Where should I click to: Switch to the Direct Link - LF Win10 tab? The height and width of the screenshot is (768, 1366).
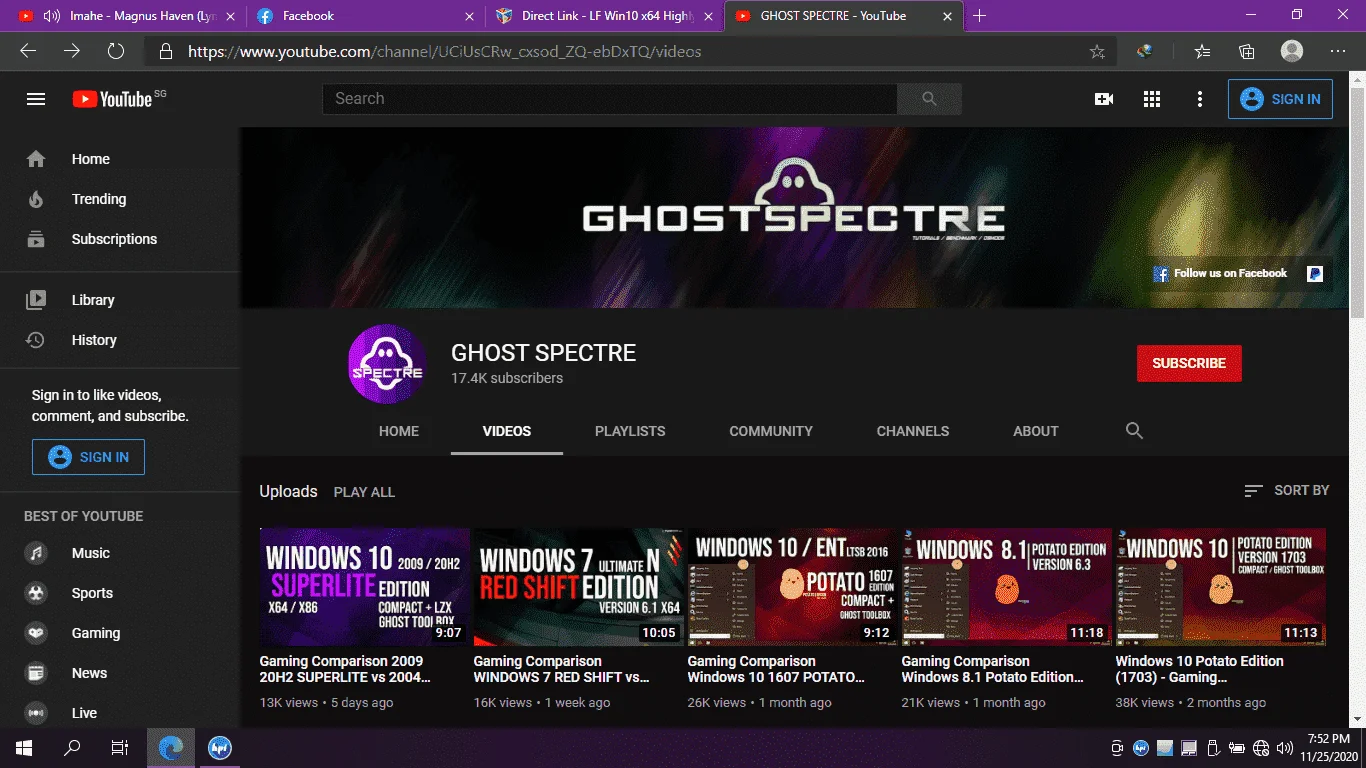click(x=604, y=16)
